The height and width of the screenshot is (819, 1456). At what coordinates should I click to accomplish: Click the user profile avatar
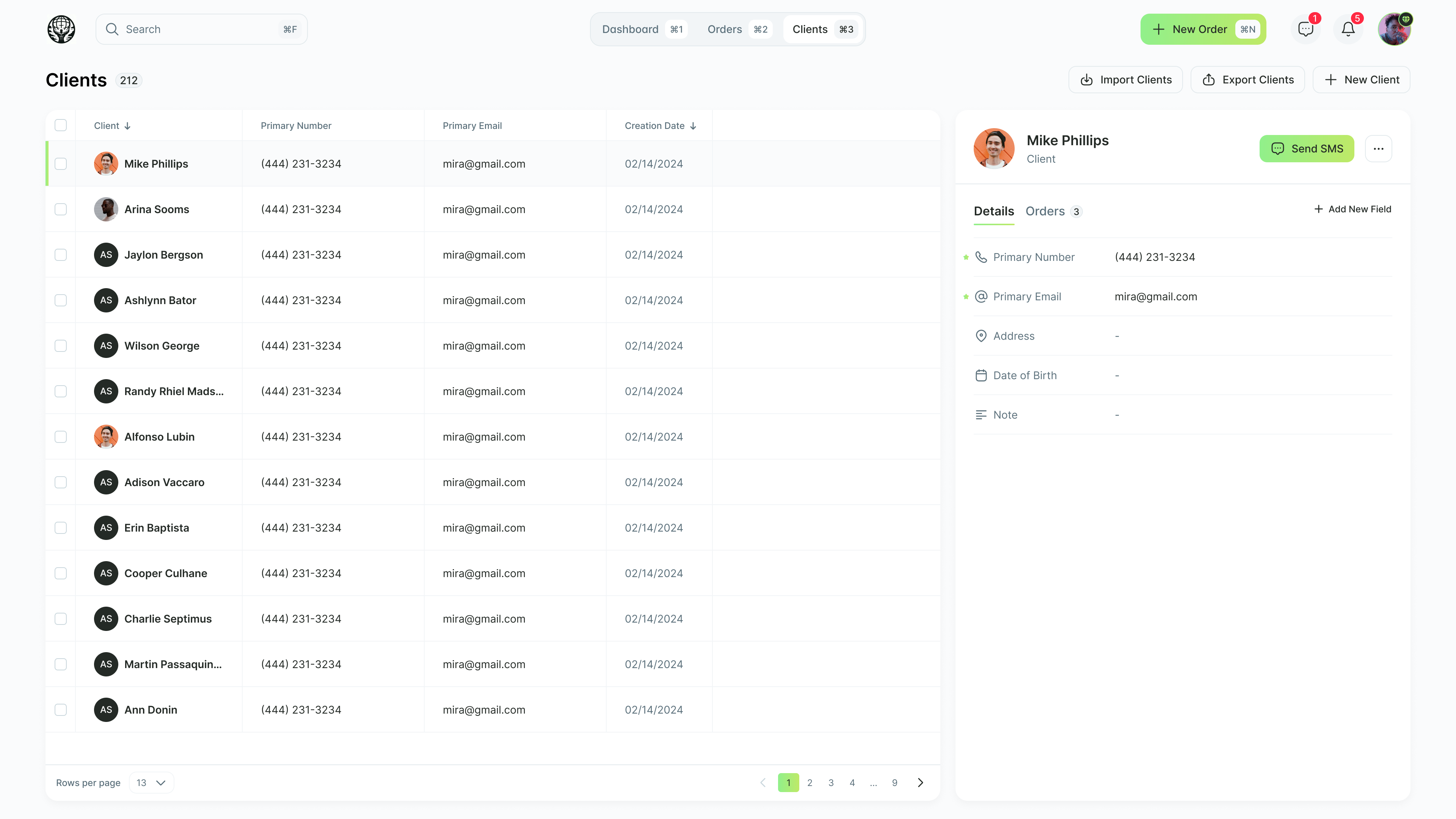pyautogui.click(x=1394, y=30)
